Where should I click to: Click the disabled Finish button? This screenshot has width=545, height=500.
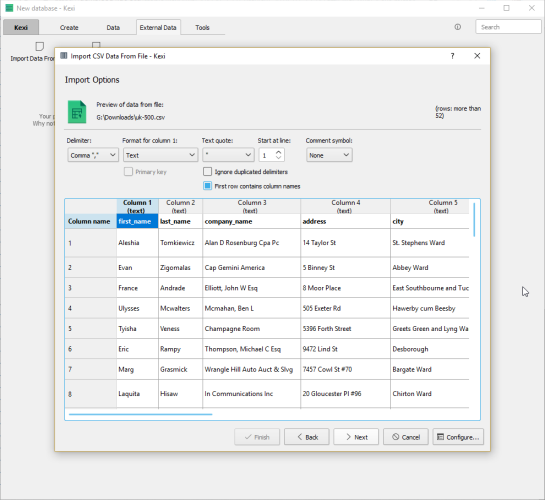pos(257,437)
